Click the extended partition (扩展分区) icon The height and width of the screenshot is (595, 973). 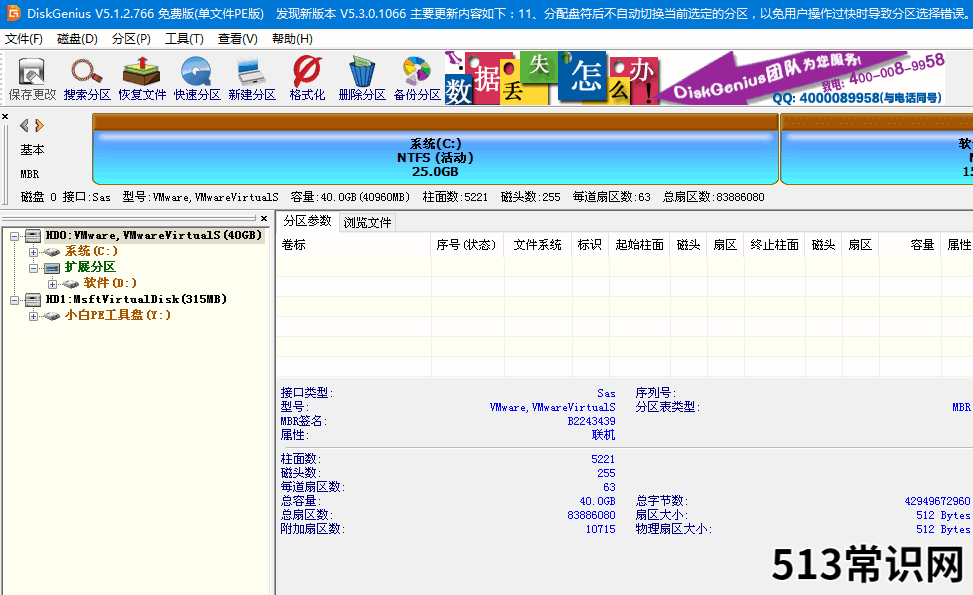[x=52, y=267]
